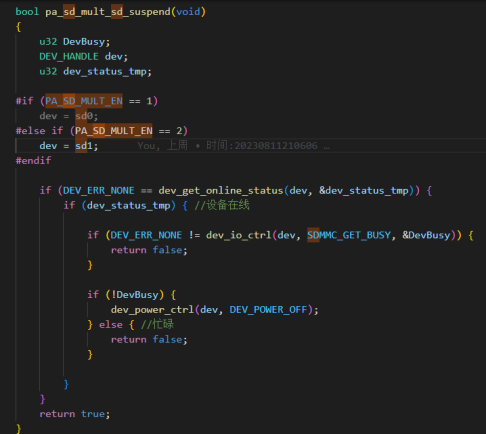
Task: Click the else keyword before //忙碌
Action: coord(111,325)
